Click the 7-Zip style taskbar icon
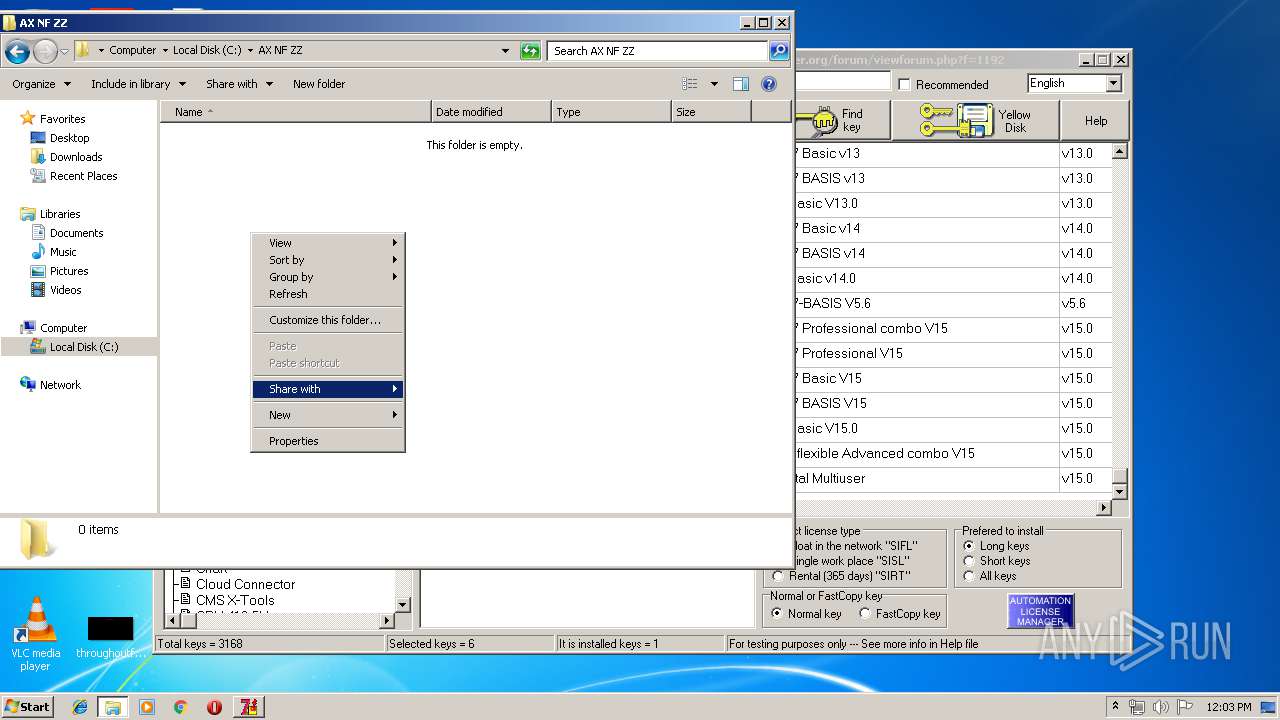 click(249, 707)
